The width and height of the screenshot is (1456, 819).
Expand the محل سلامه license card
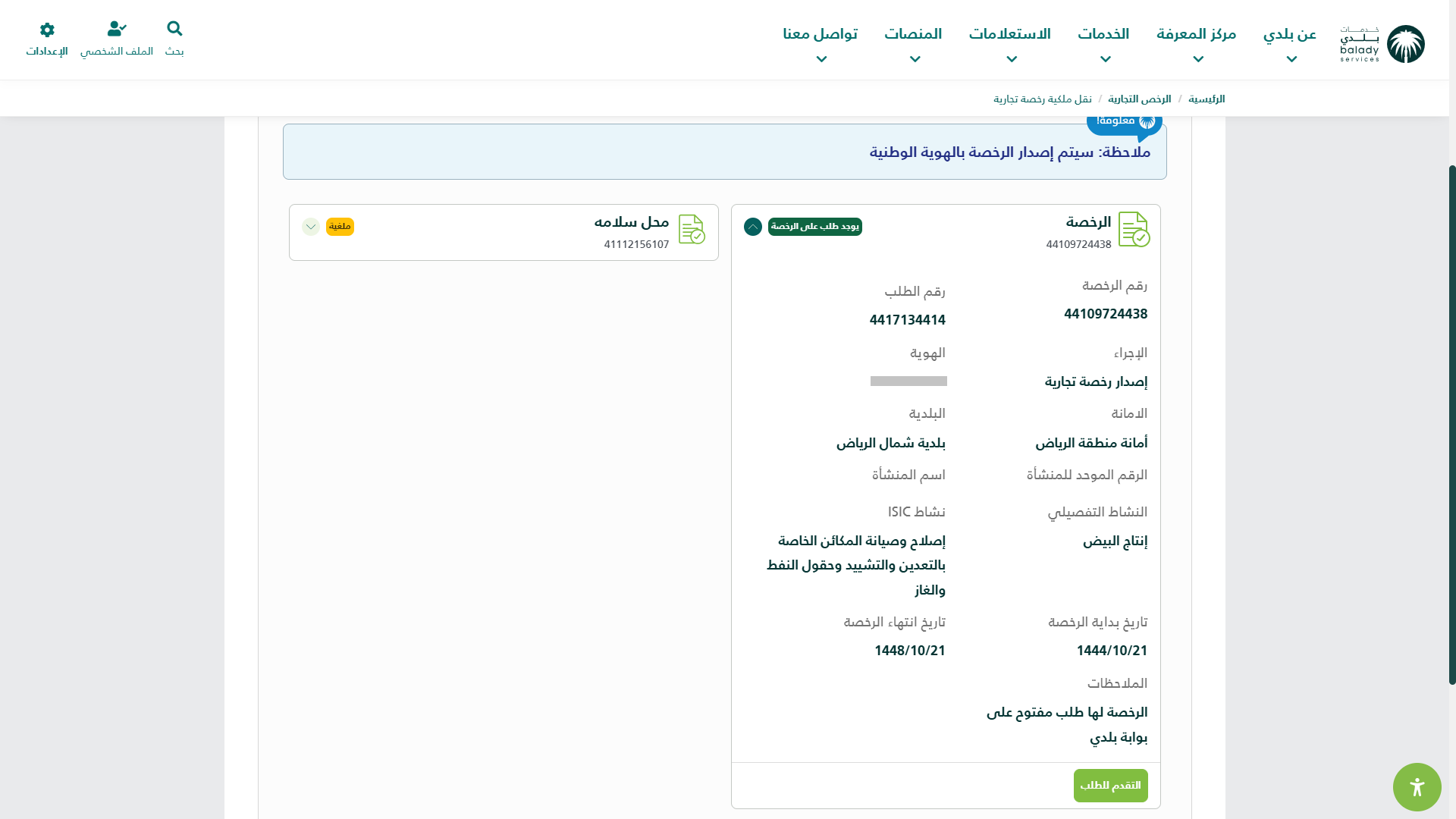click(310, 227)
